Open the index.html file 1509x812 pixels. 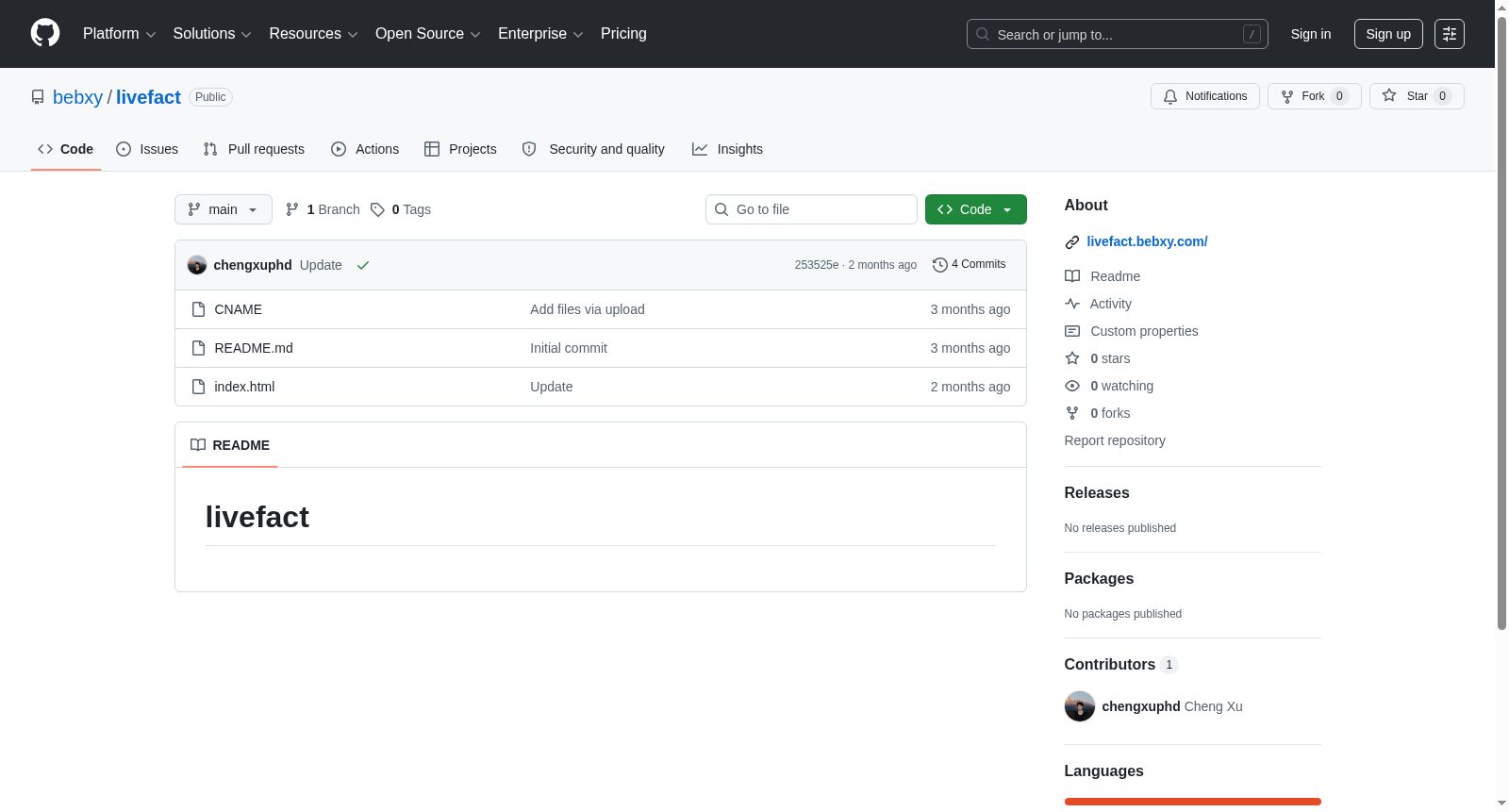pos(244,387)
